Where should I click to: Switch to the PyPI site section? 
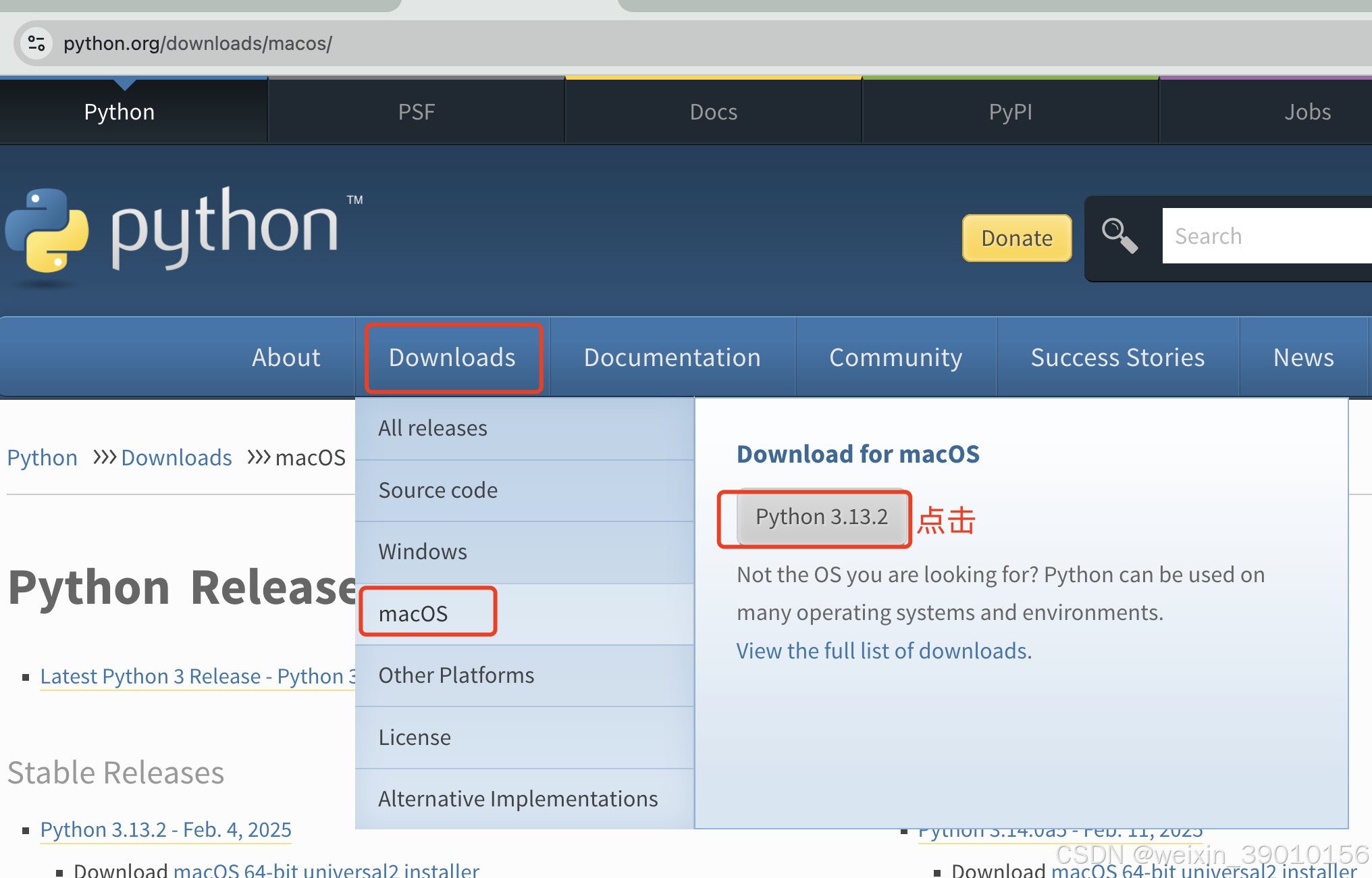pos(1009,111)
